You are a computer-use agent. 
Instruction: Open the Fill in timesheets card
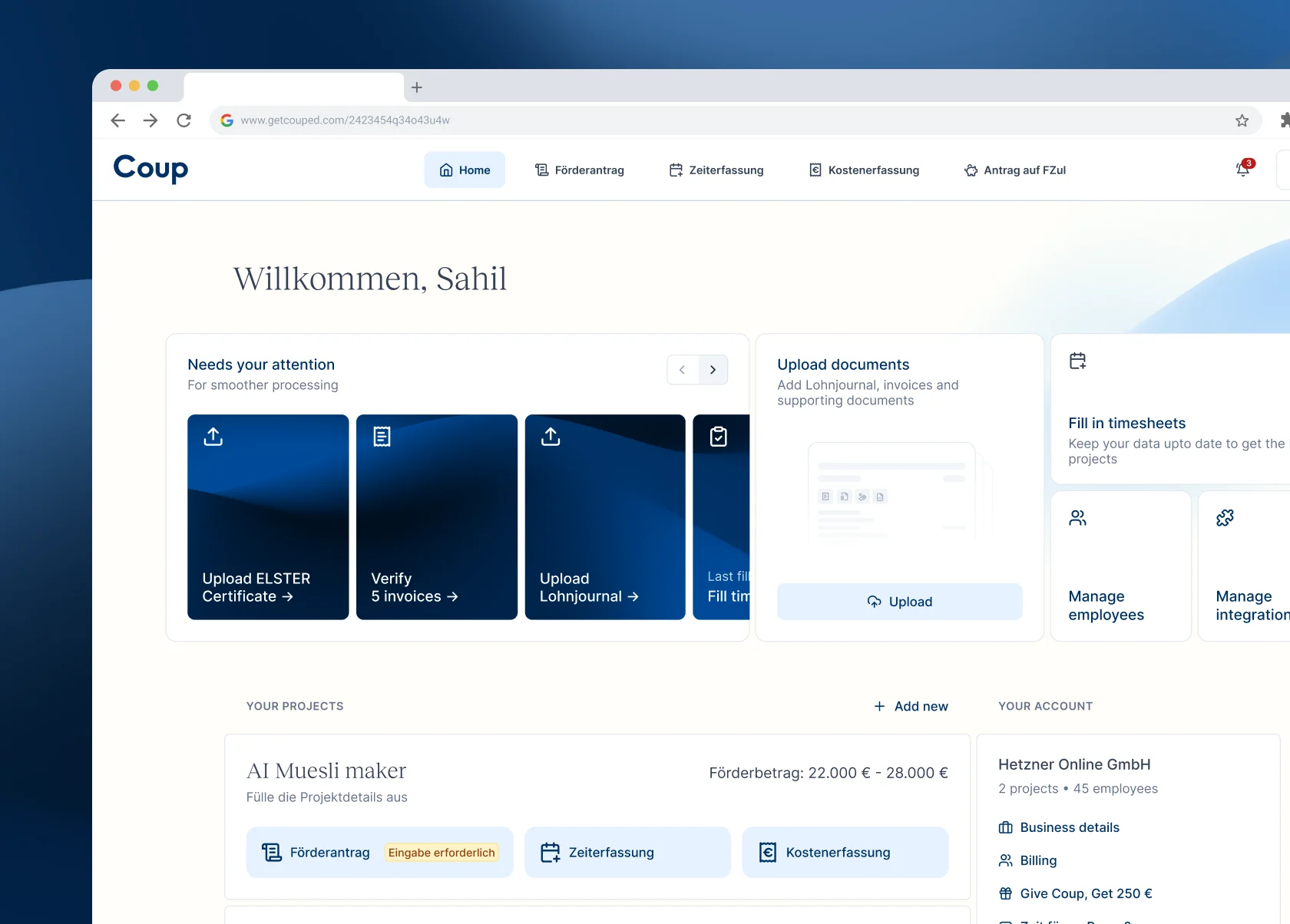point(1171,409)
